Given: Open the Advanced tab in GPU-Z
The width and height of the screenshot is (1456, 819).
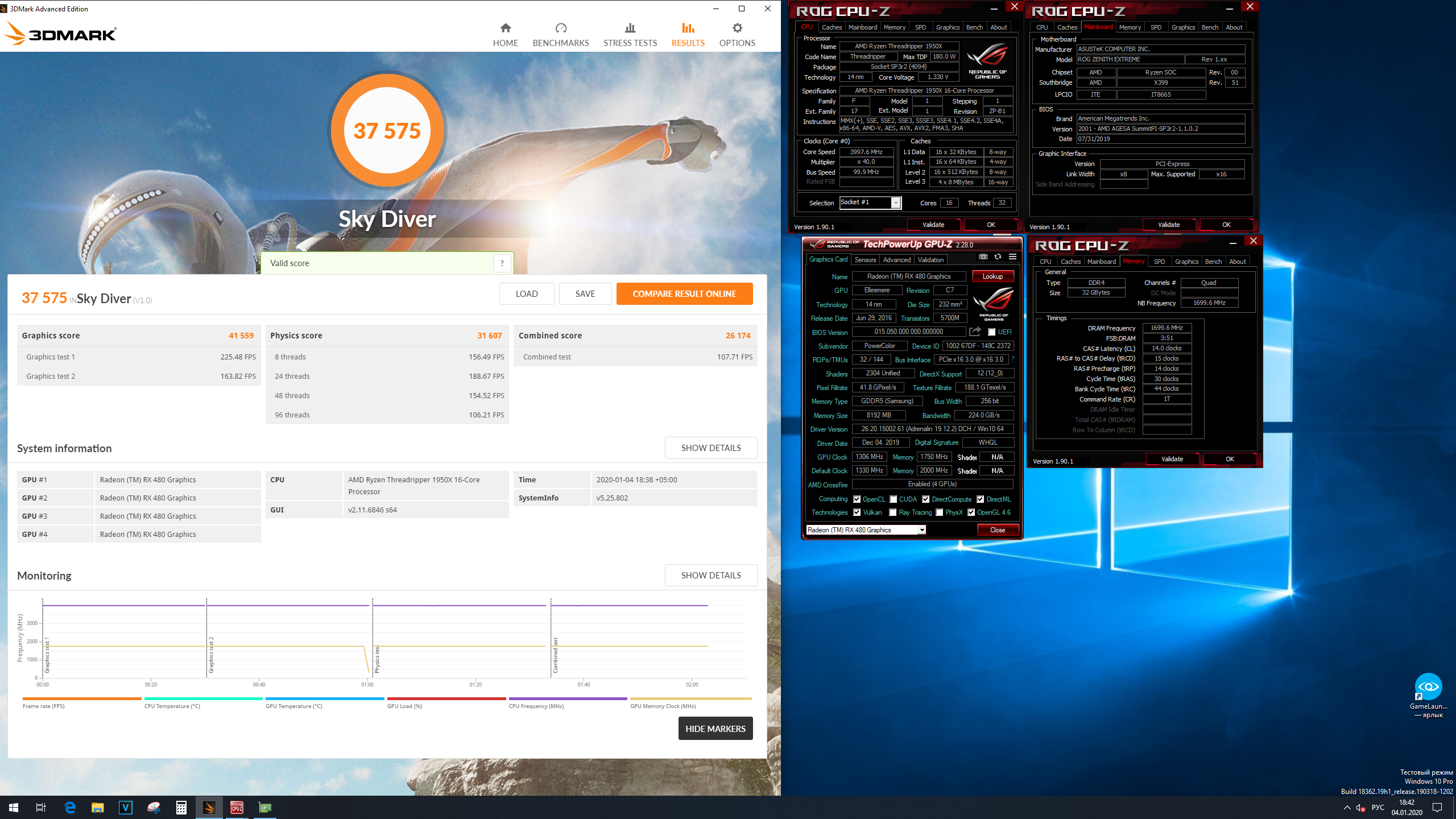Looking at the screenshot, I should 897,260.
